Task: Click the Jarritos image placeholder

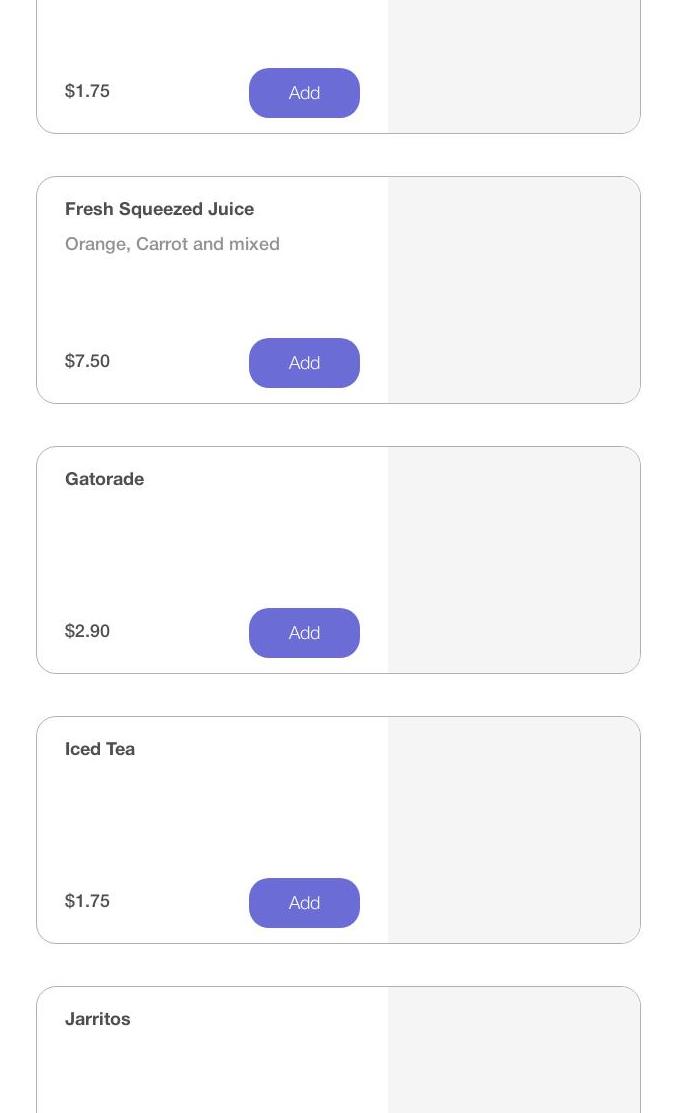Action: [513, 1050]
